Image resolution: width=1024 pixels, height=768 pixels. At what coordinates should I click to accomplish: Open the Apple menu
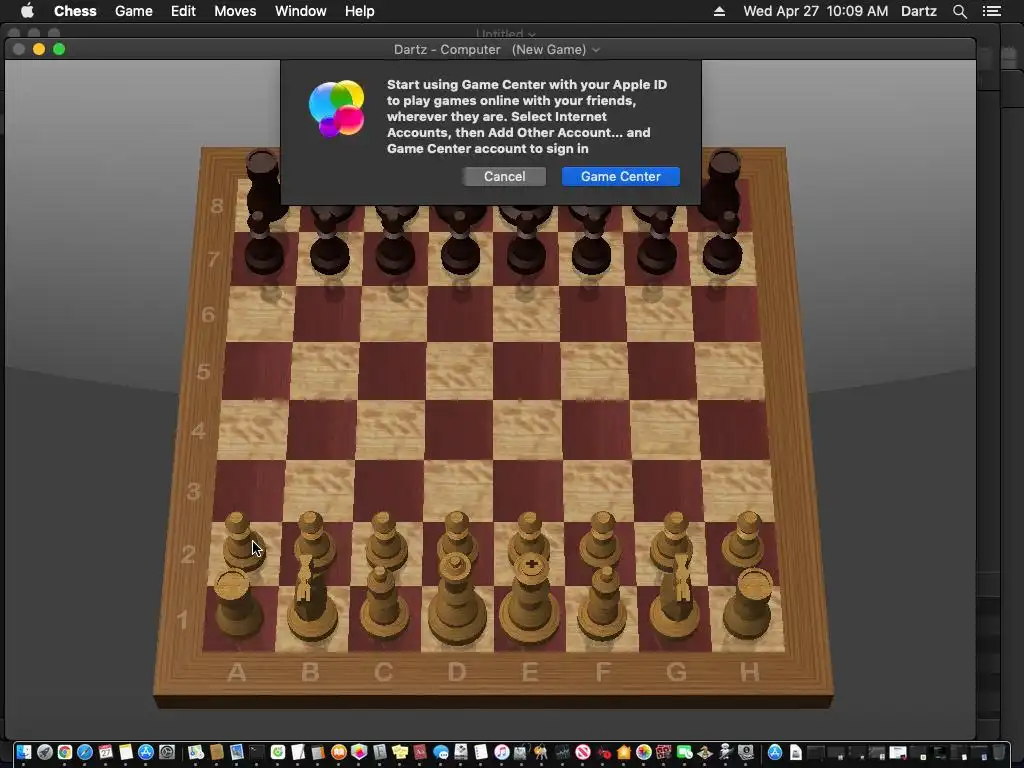(x=27, y=10)
